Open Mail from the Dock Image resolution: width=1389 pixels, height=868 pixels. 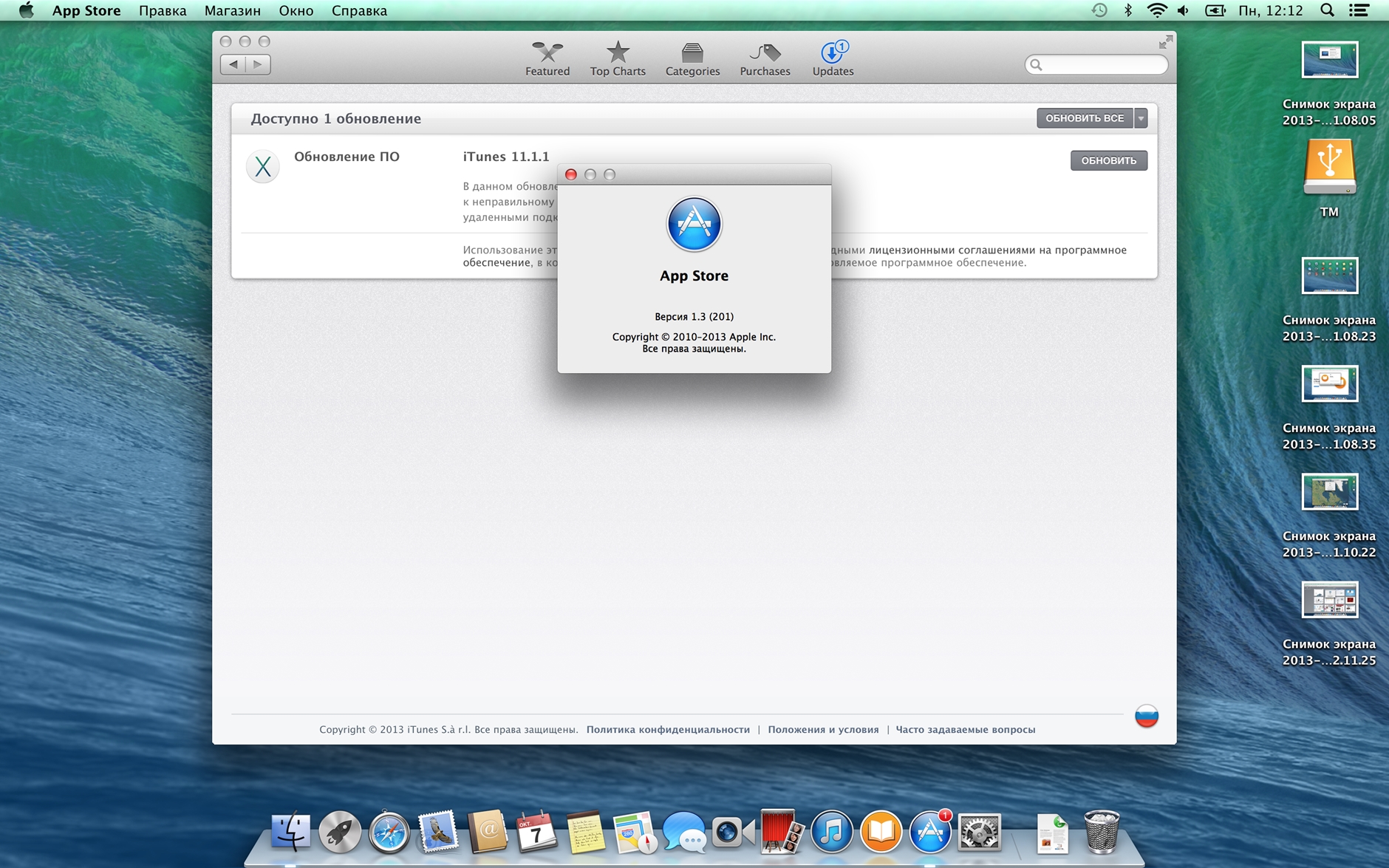[x=438, y=833]
